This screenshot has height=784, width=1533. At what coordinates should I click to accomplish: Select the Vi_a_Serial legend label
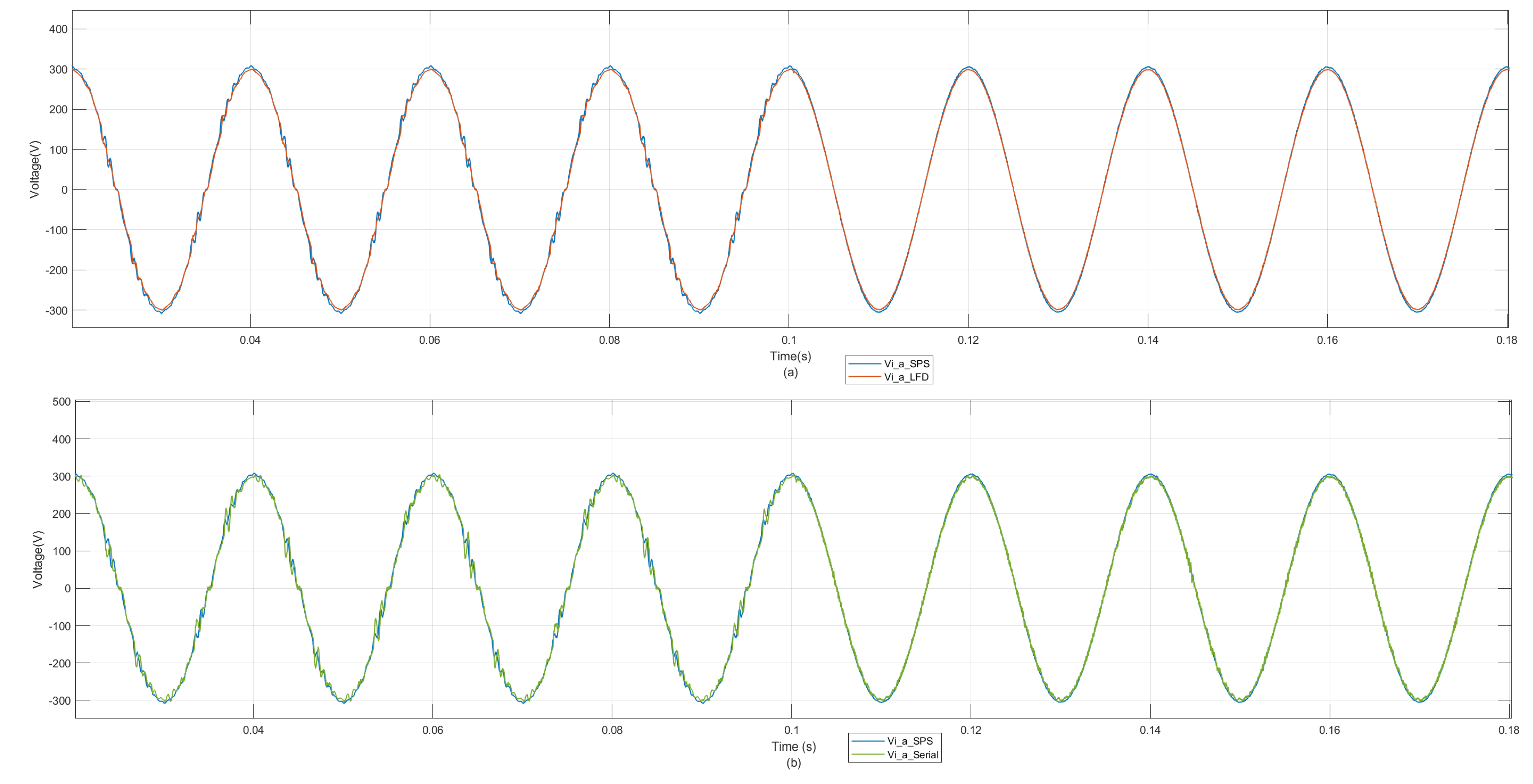[912, 755]
